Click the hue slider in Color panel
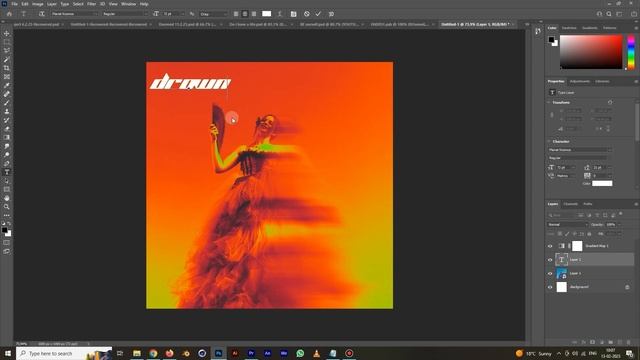Screen dimensions: 640x360 pos(631,52)
